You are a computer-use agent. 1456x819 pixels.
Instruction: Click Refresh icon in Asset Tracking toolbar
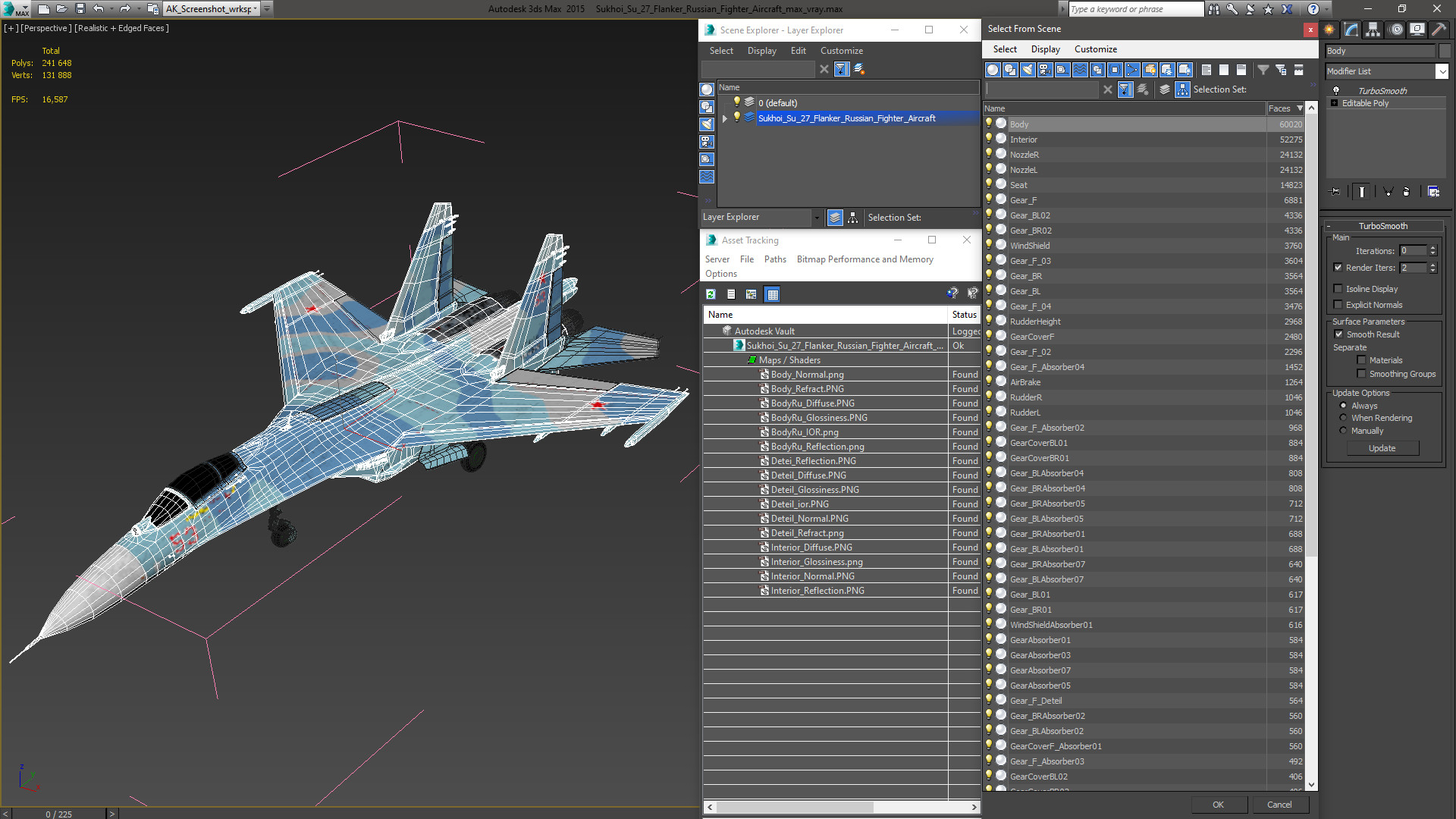tap(711, 294)
